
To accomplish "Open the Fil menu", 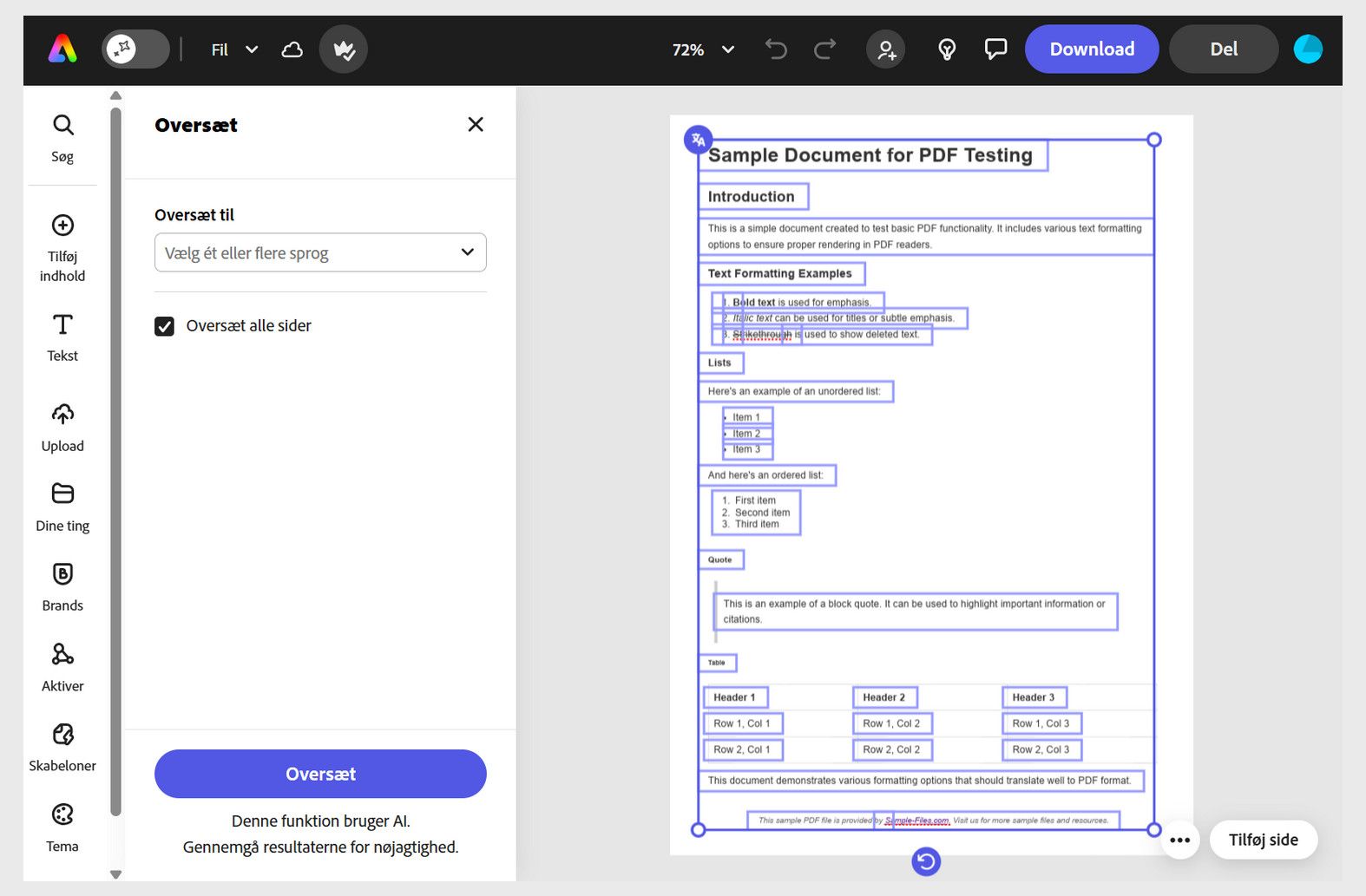I will (x=234, y=49).
